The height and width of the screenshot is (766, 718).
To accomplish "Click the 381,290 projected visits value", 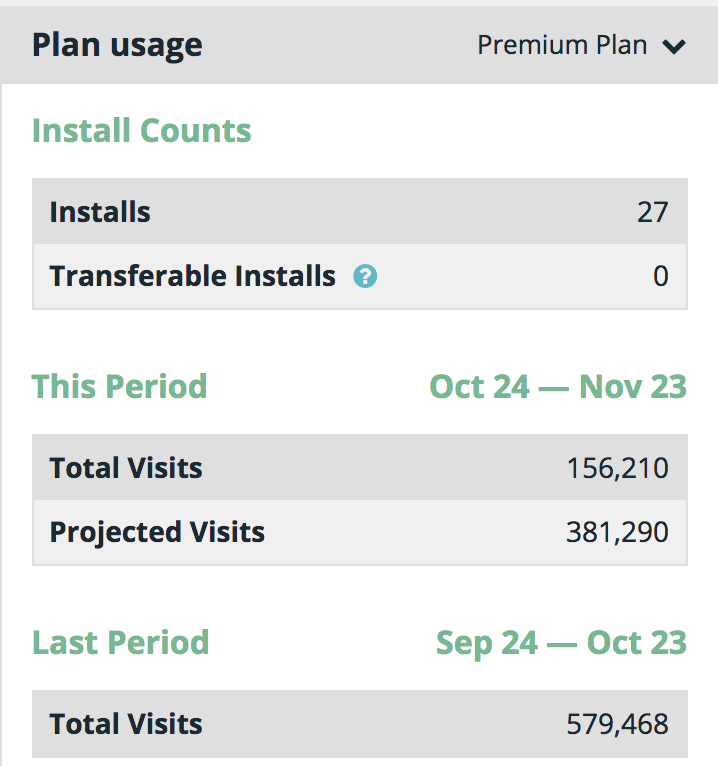I will [x=617, y=532].
